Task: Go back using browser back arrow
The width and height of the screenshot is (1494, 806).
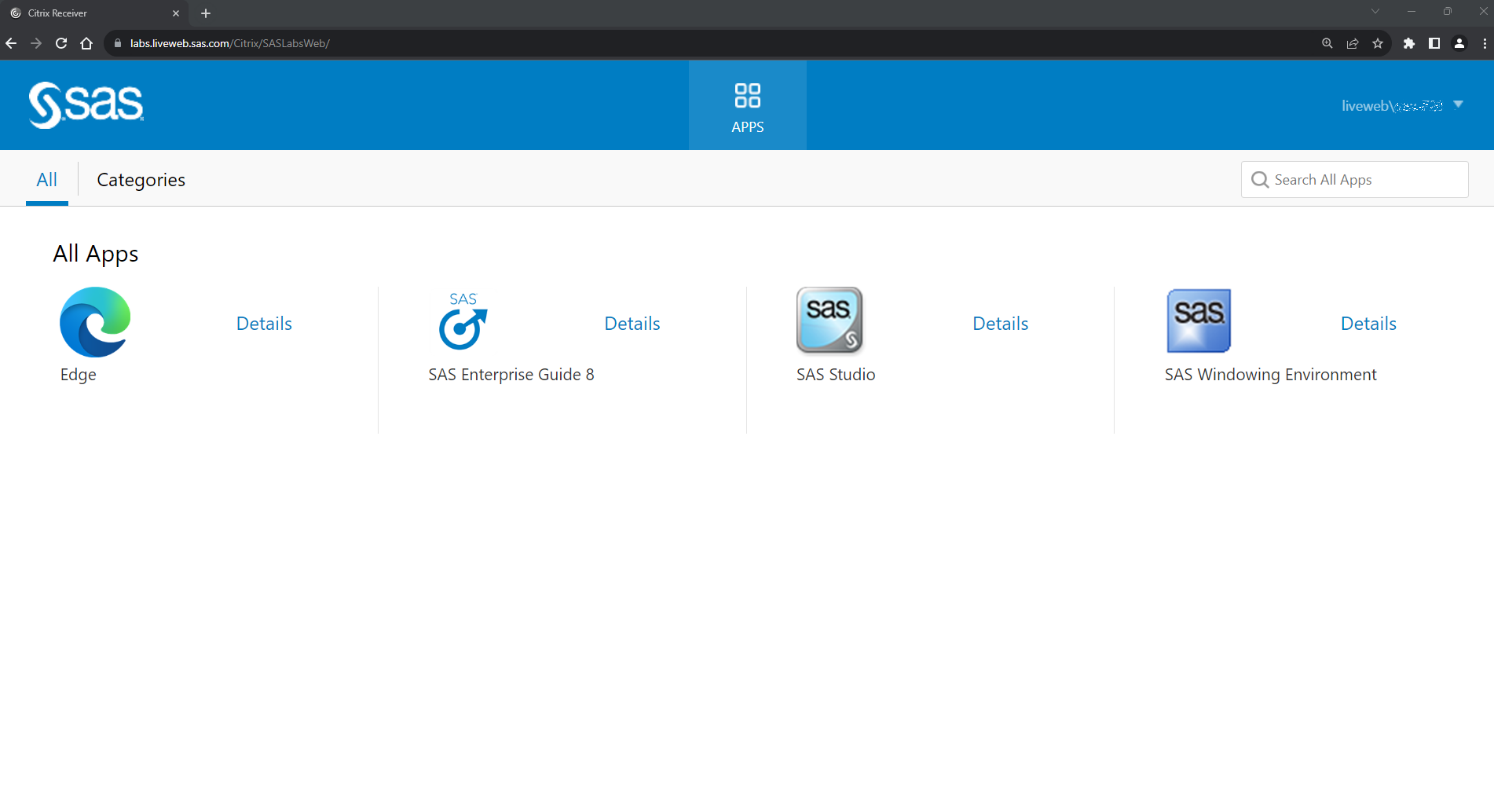Action: pos(11,43)
